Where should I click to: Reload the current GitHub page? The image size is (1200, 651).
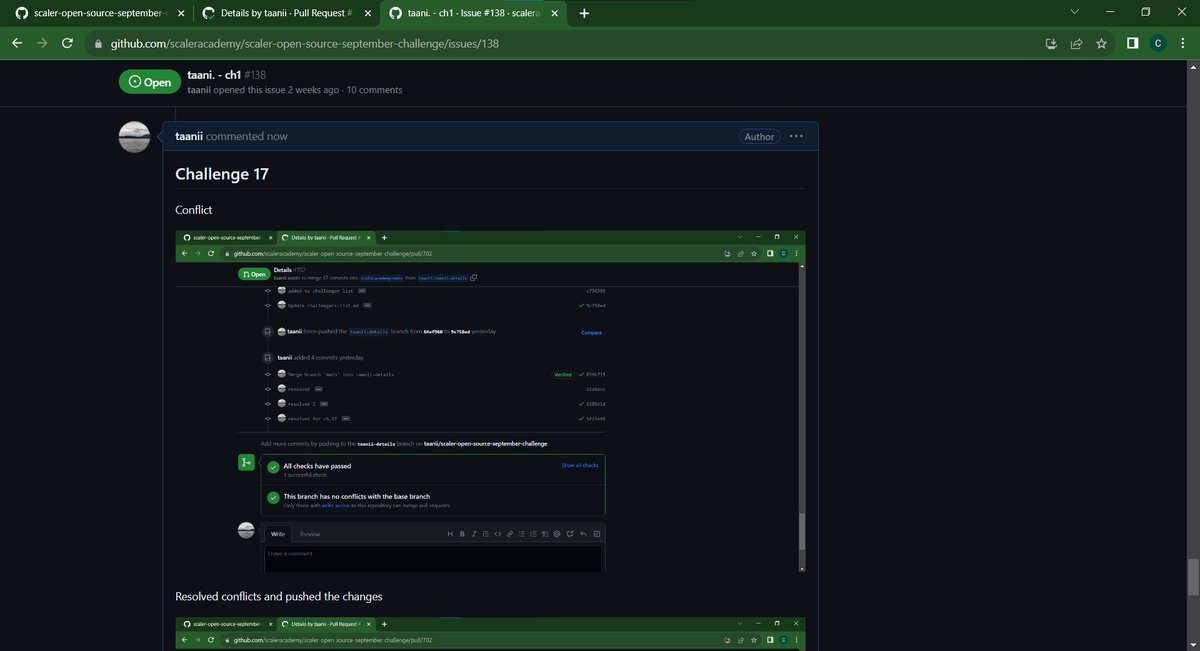[66, 43]
